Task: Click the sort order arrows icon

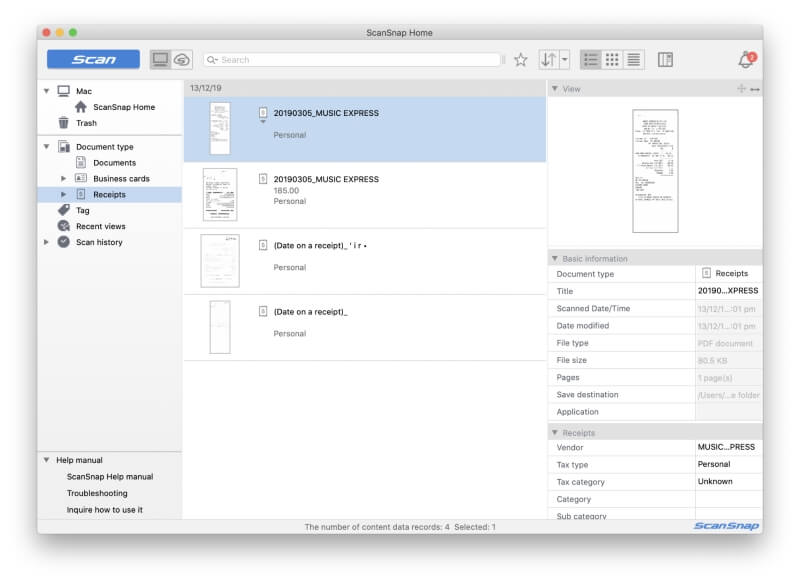Action: pyautogui.click(x=548, y=60)
